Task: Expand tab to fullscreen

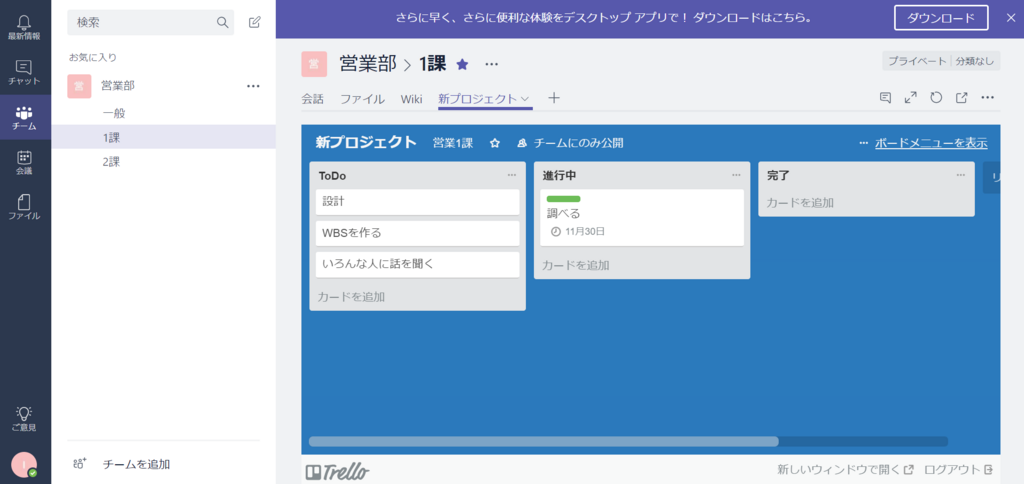Action: pos(910,98)
